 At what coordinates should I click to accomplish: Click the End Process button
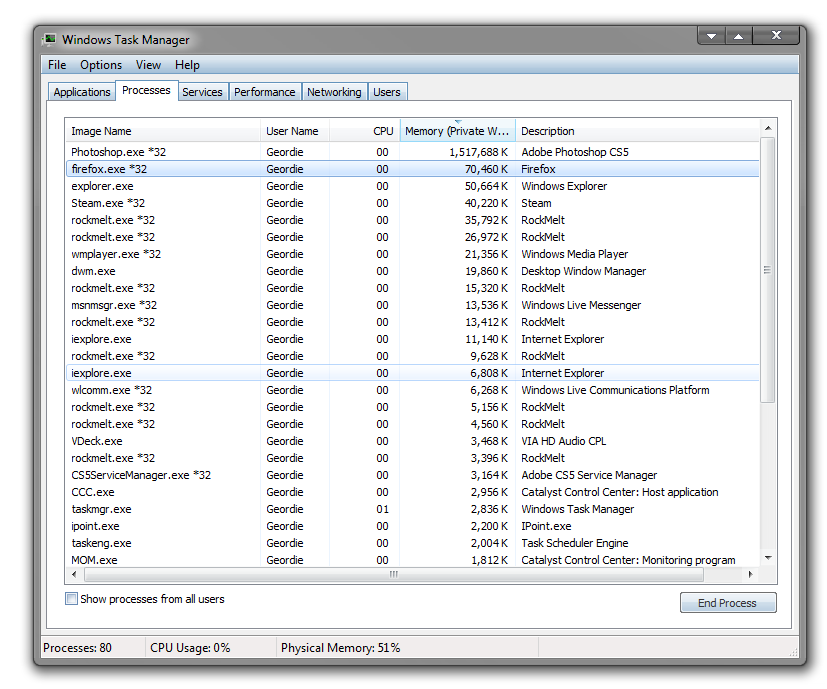(x=728, y=602)
